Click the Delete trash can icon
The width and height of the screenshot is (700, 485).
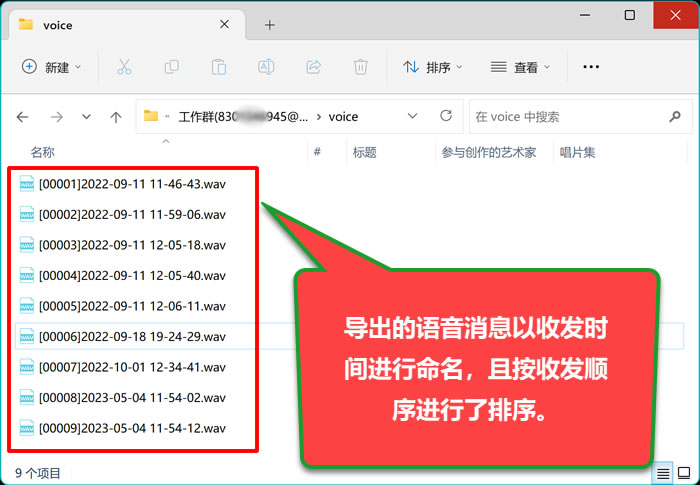361,67
